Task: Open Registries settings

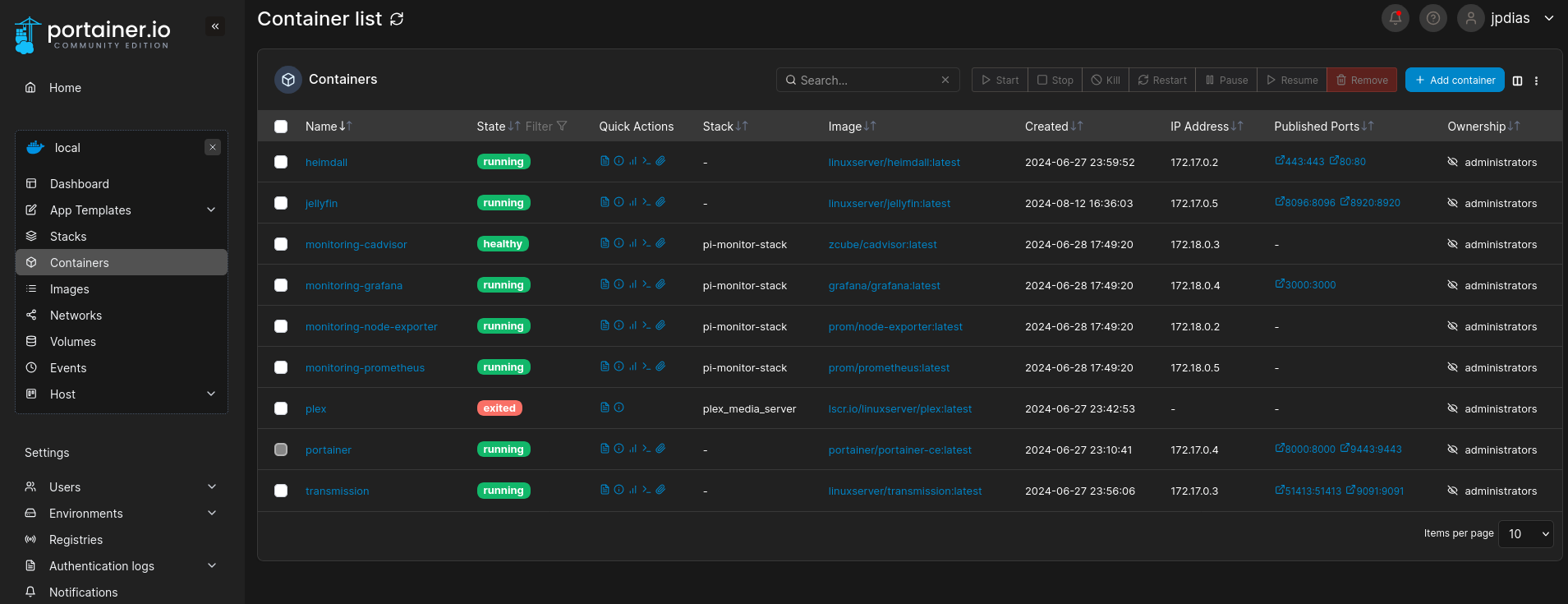Action: [x=122, y=539]
